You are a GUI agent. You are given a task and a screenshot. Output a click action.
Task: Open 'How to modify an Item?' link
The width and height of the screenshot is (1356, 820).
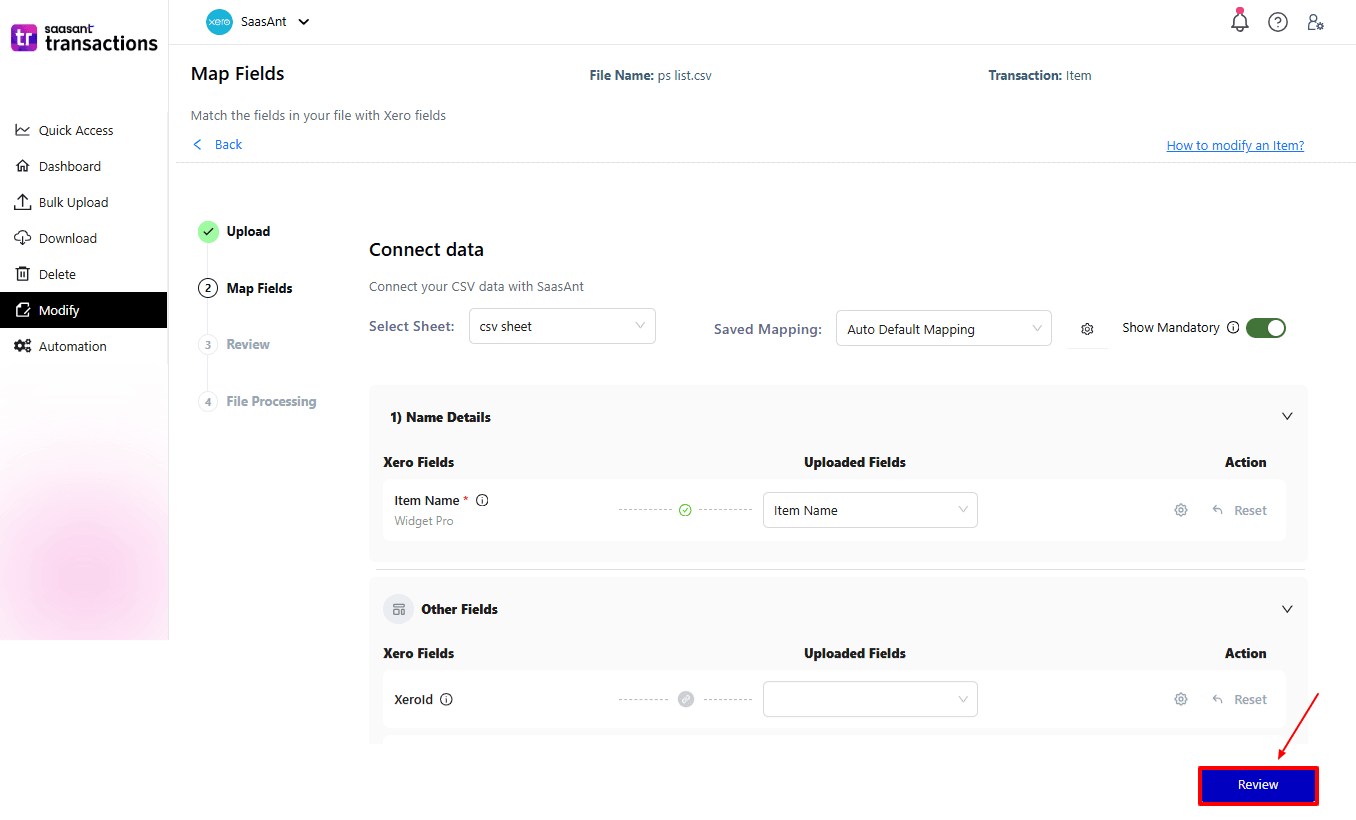tap(1235, 145)
